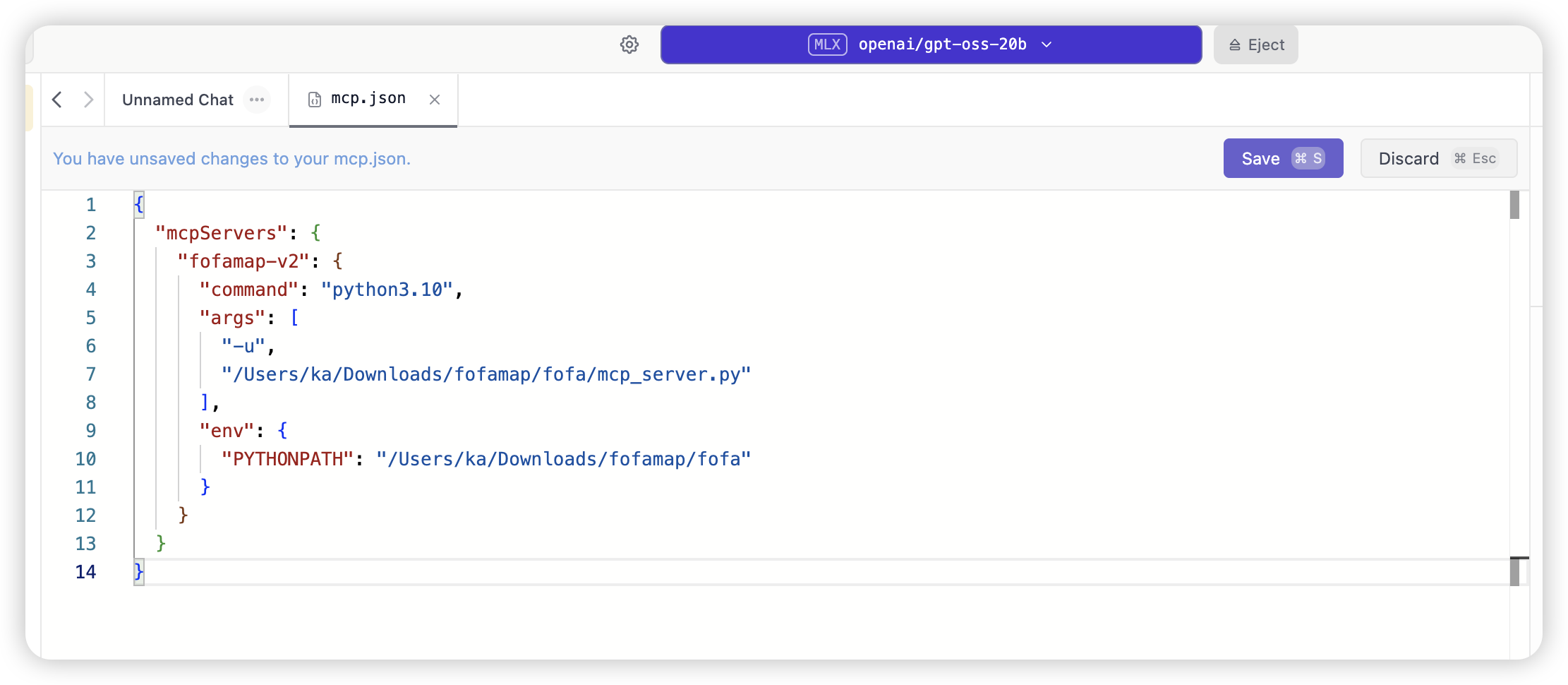
Task: Eject the loaded model
Action: tap(1255, 44)
